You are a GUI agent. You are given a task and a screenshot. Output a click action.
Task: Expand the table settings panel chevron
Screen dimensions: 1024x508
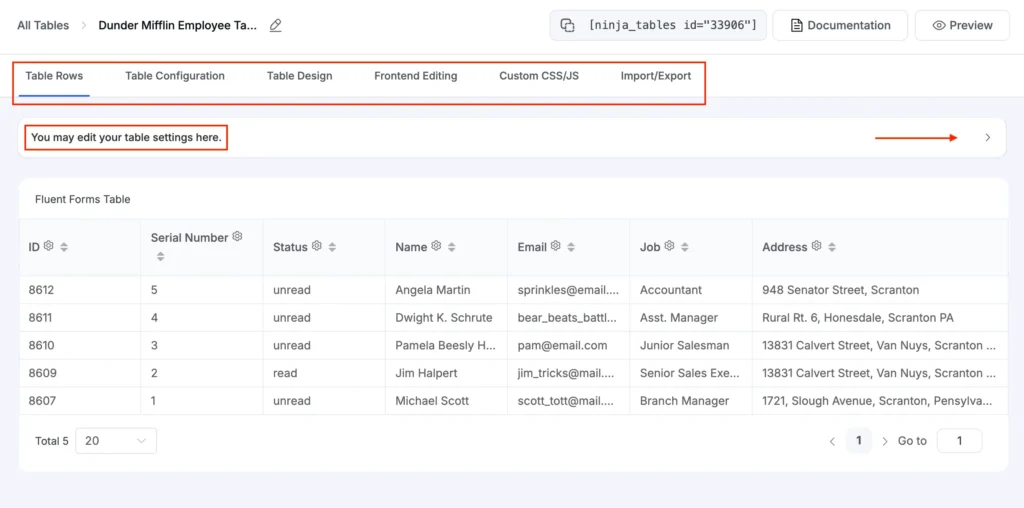pos(988,138)
